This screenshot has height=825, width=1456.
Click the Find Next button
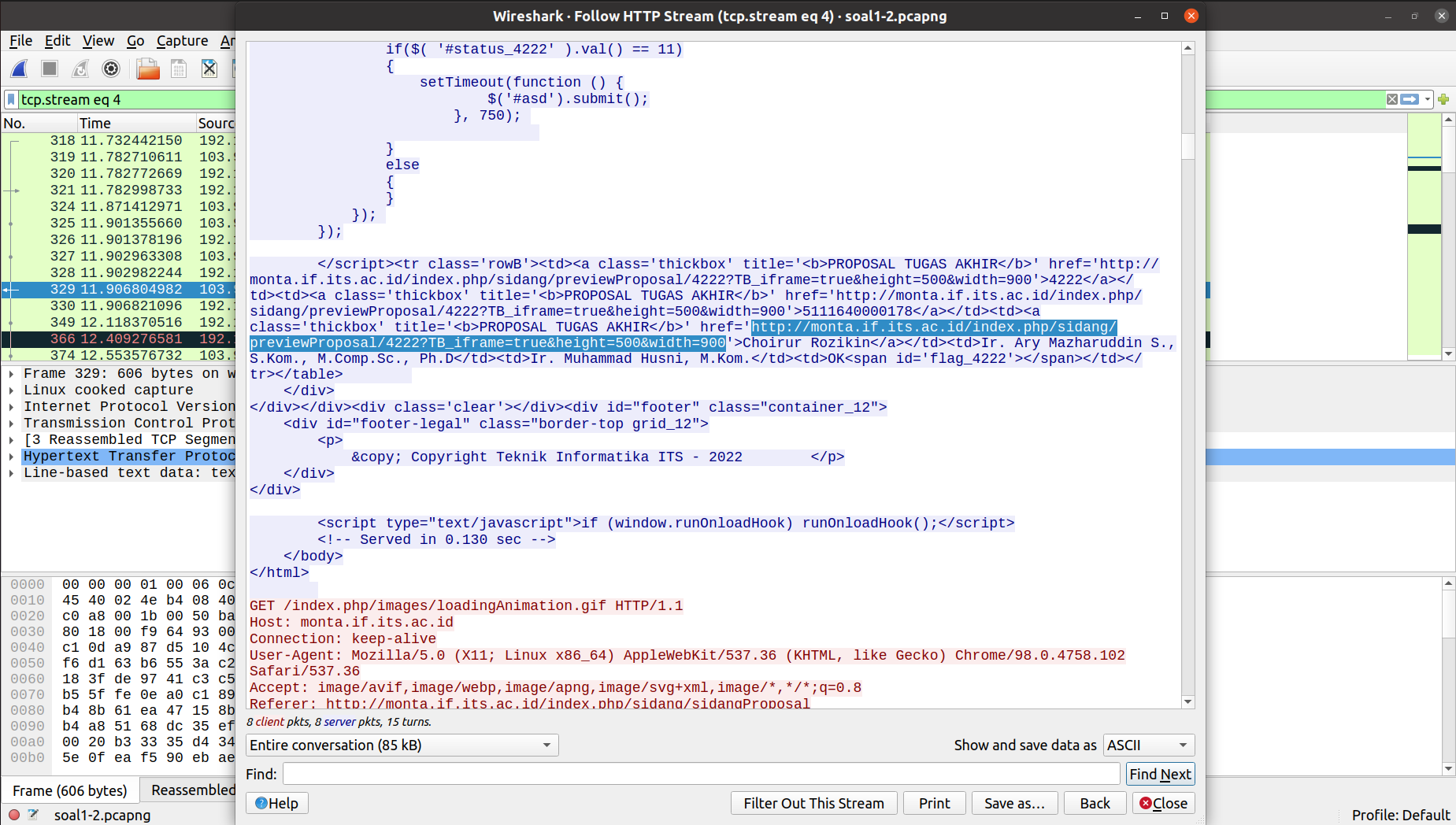1160,774
